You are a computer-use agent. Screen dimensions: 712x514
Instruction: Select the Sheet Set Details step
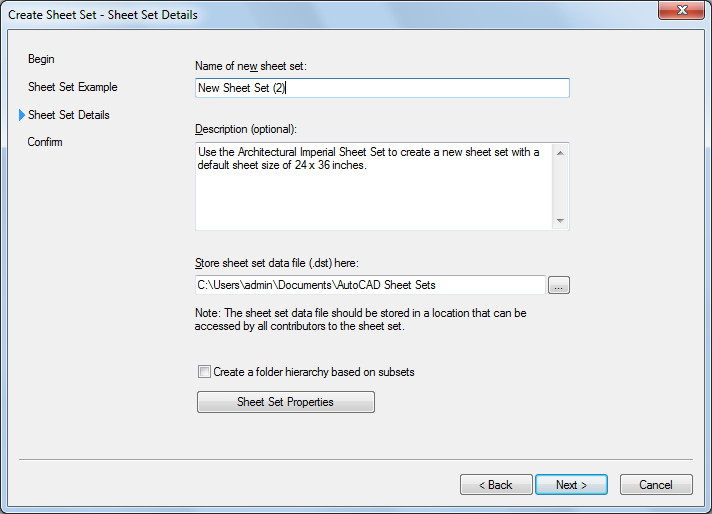(69, 115)
